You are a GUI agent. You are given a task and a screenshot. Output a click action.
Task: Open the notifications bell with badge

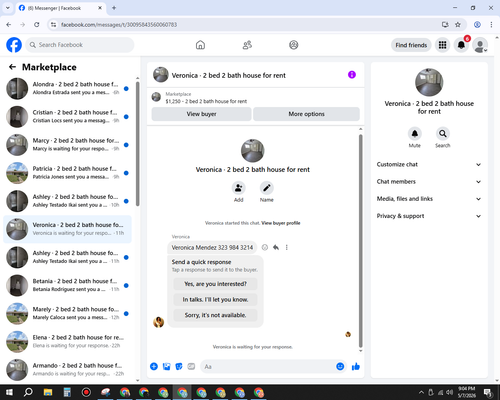point(461,45)
